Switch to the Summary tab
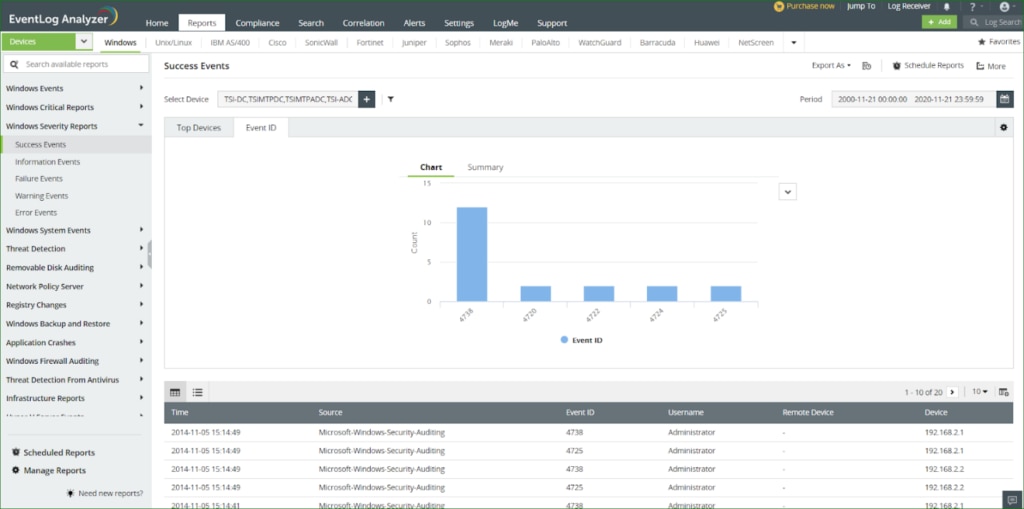Viewport: 1024px width, 509px height. 485,167
